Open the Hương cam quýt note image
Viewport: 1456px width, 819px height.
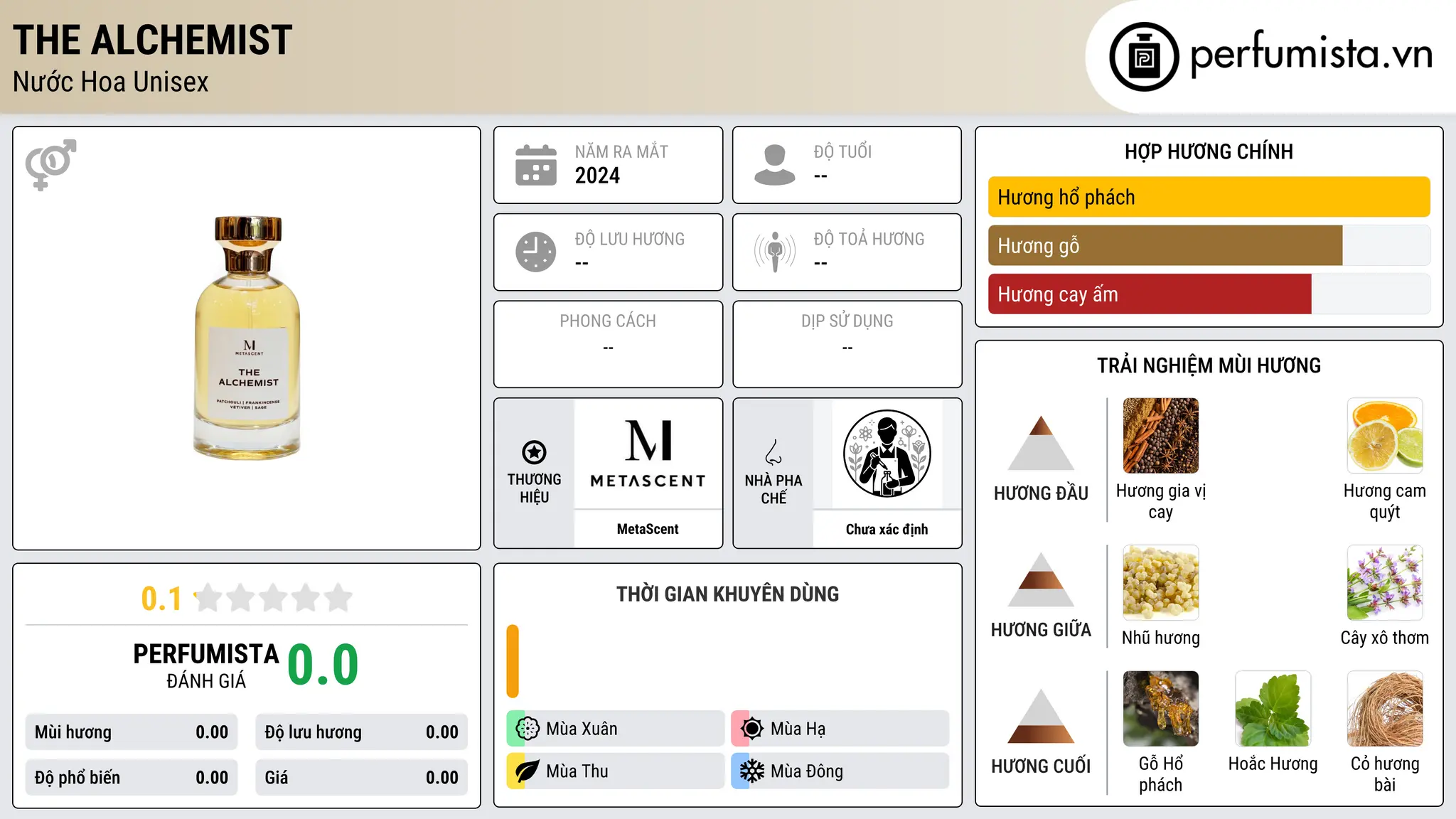1384,436
